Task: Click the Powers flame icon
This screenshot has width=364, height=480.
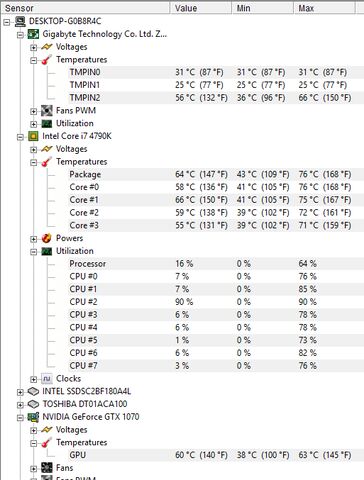Action: click(x=47, y=238)
